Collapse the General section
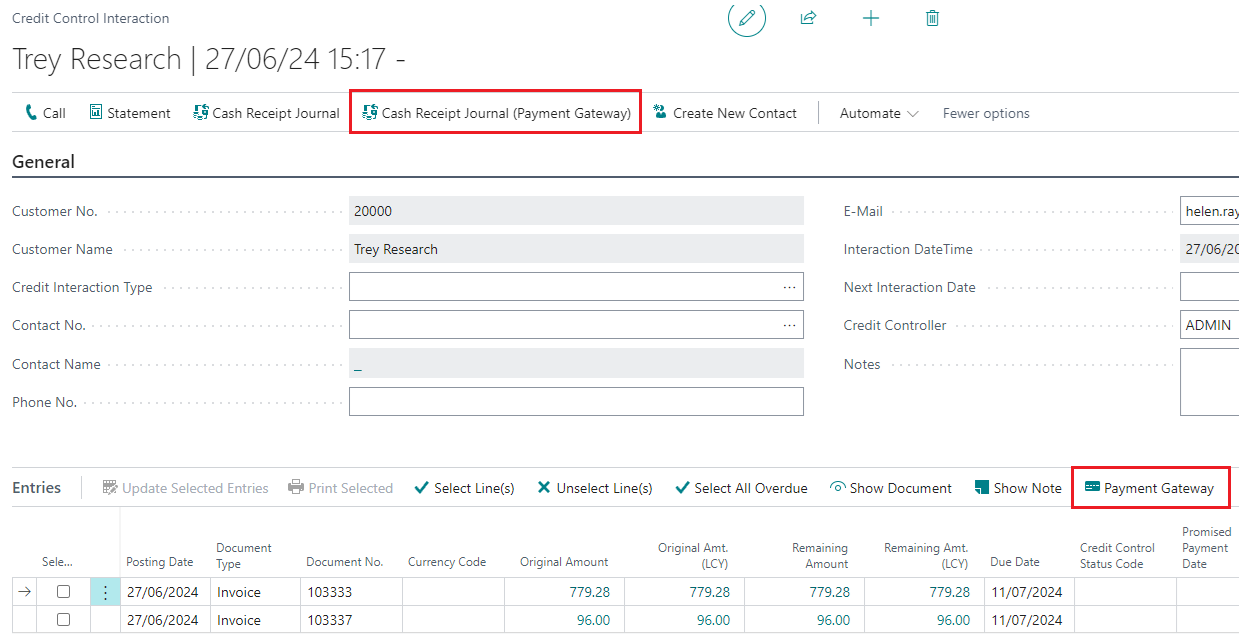The width and height of the screenshot is (1251, 637). [x=43, y=161]
